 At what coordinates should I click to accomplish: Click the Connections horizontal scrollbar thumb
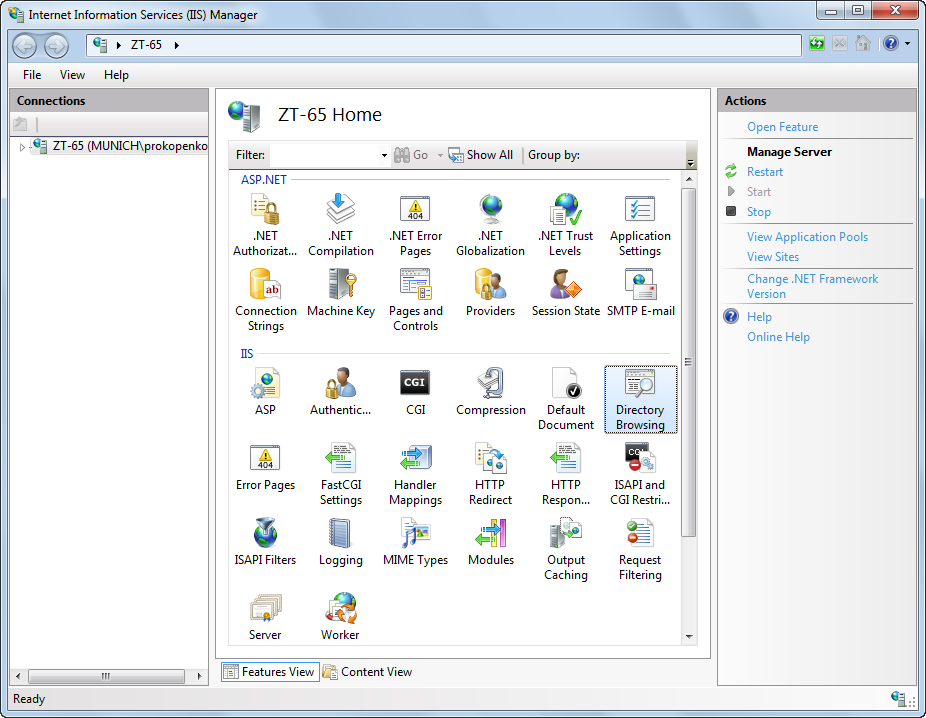[x=106, y=676]
